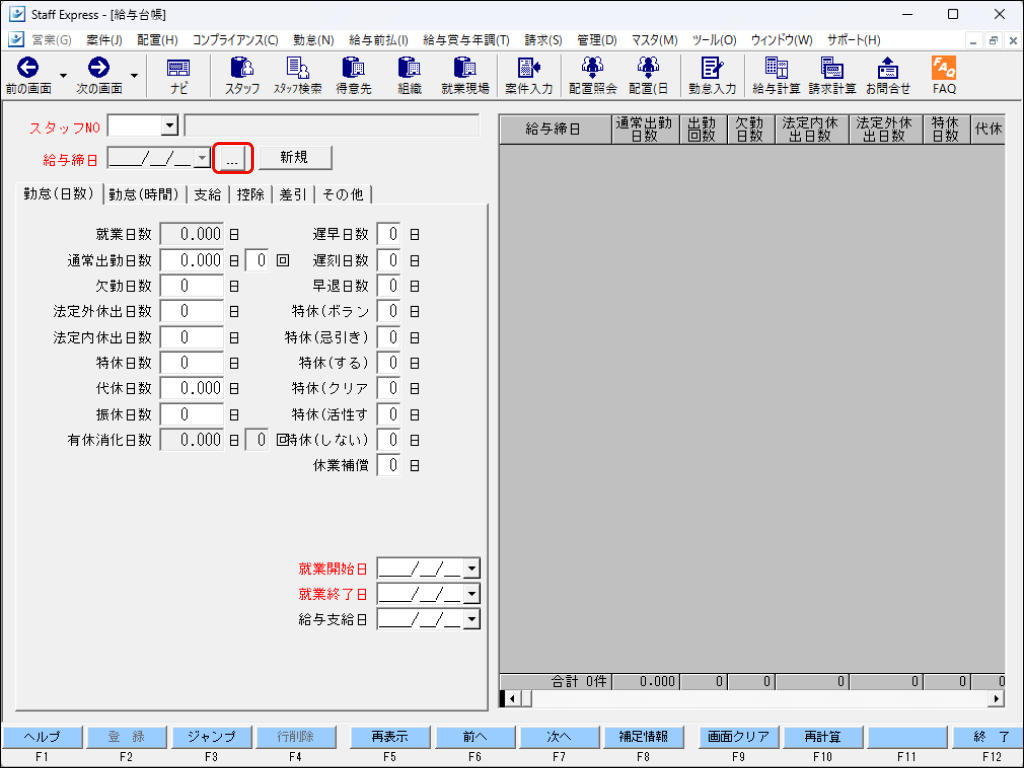Click the 次へ F7 button

pyautogui.click(x=559, y=737)
